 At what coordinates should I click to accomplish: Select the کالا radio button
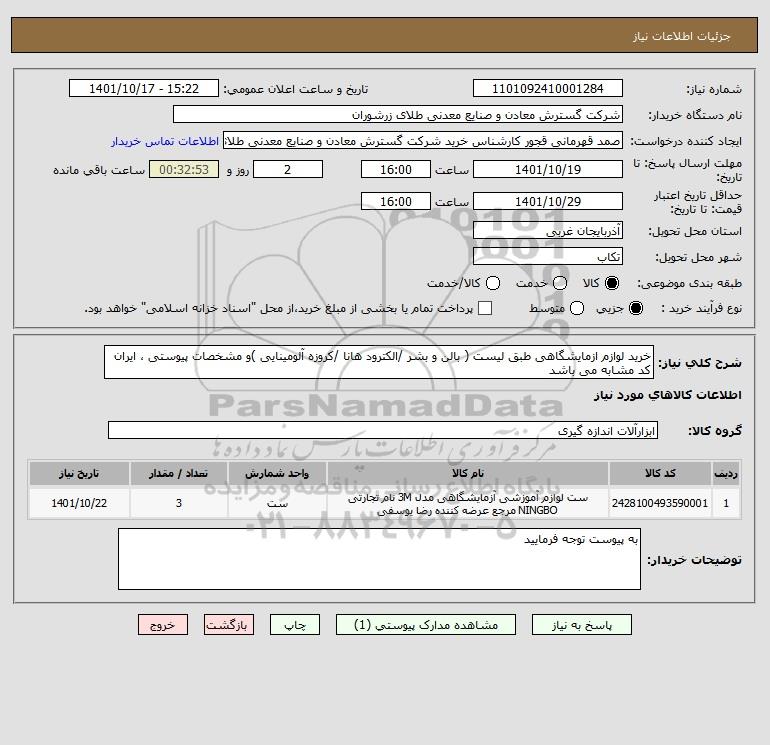point(612,283)
